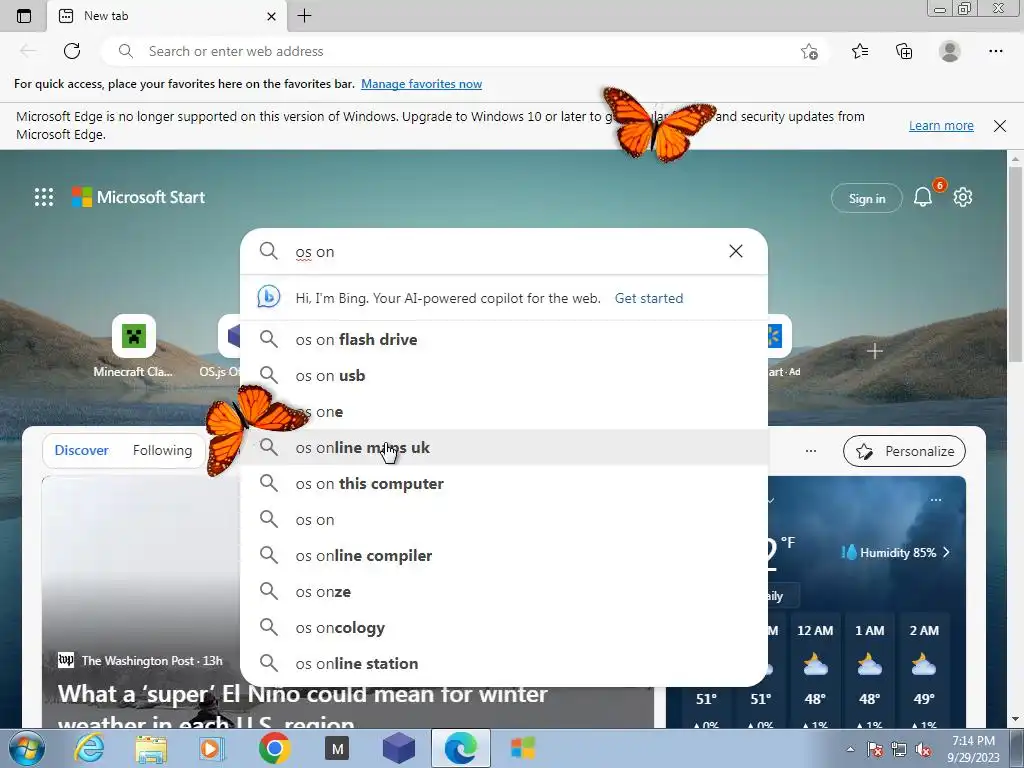
Task: Select the 12 AM hourly forecast
Action: [x=815, y=669]
